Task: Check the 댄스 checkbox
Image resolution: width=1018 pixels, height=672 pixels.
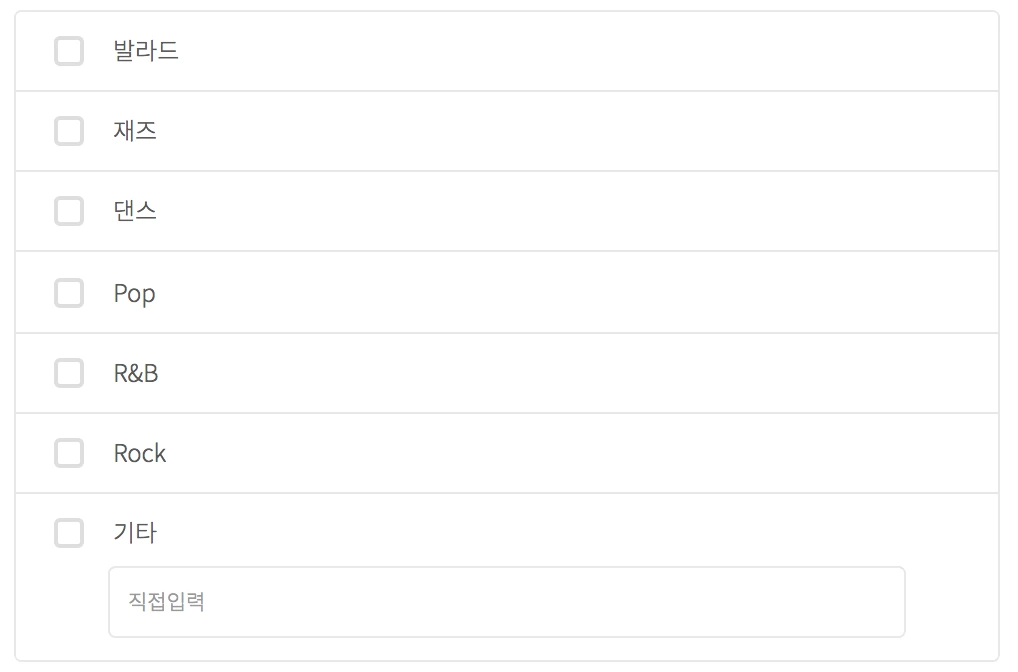Action: click(x=69, y=211)
